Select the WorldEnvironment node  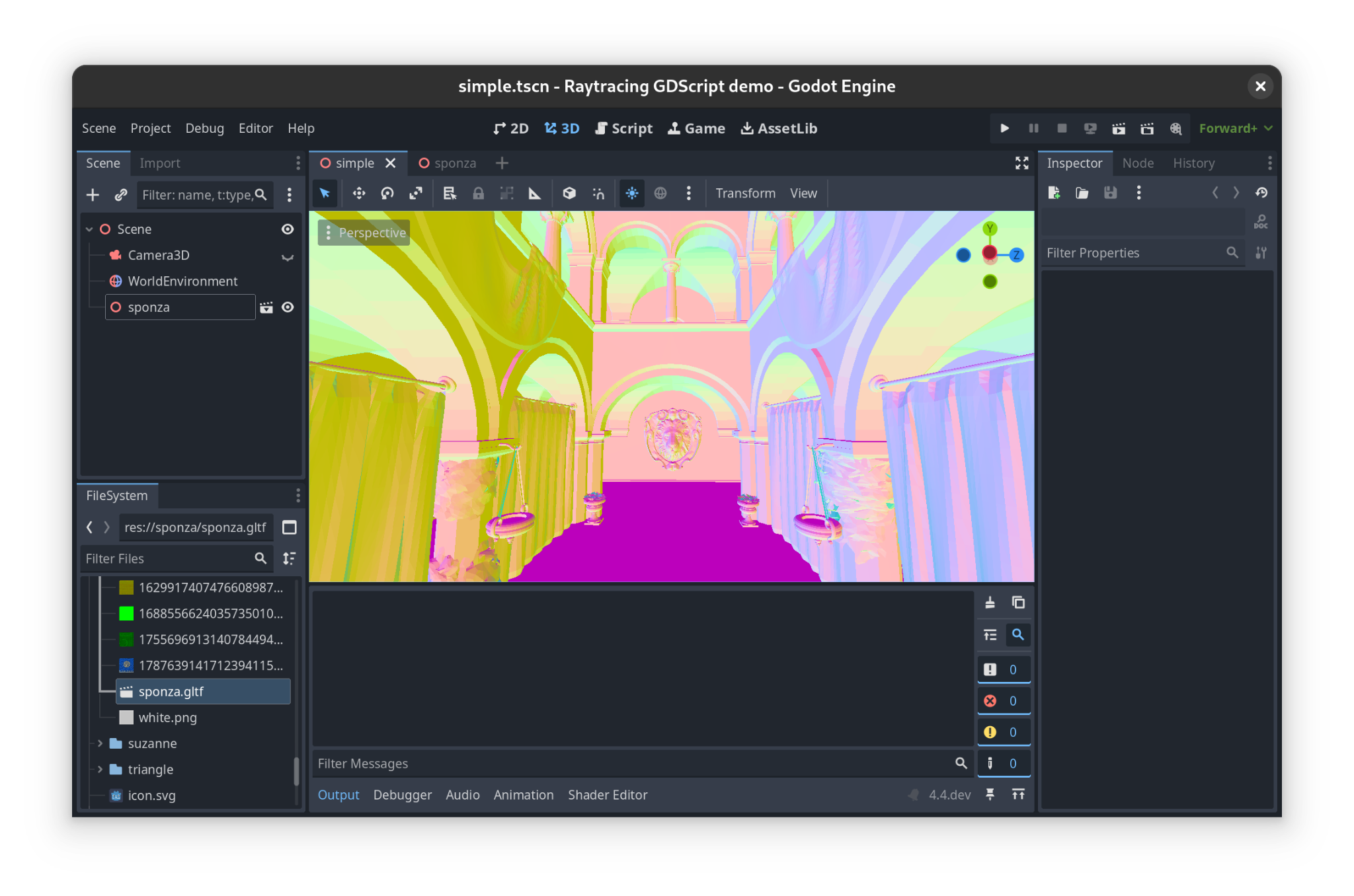[x=182, y=281]
